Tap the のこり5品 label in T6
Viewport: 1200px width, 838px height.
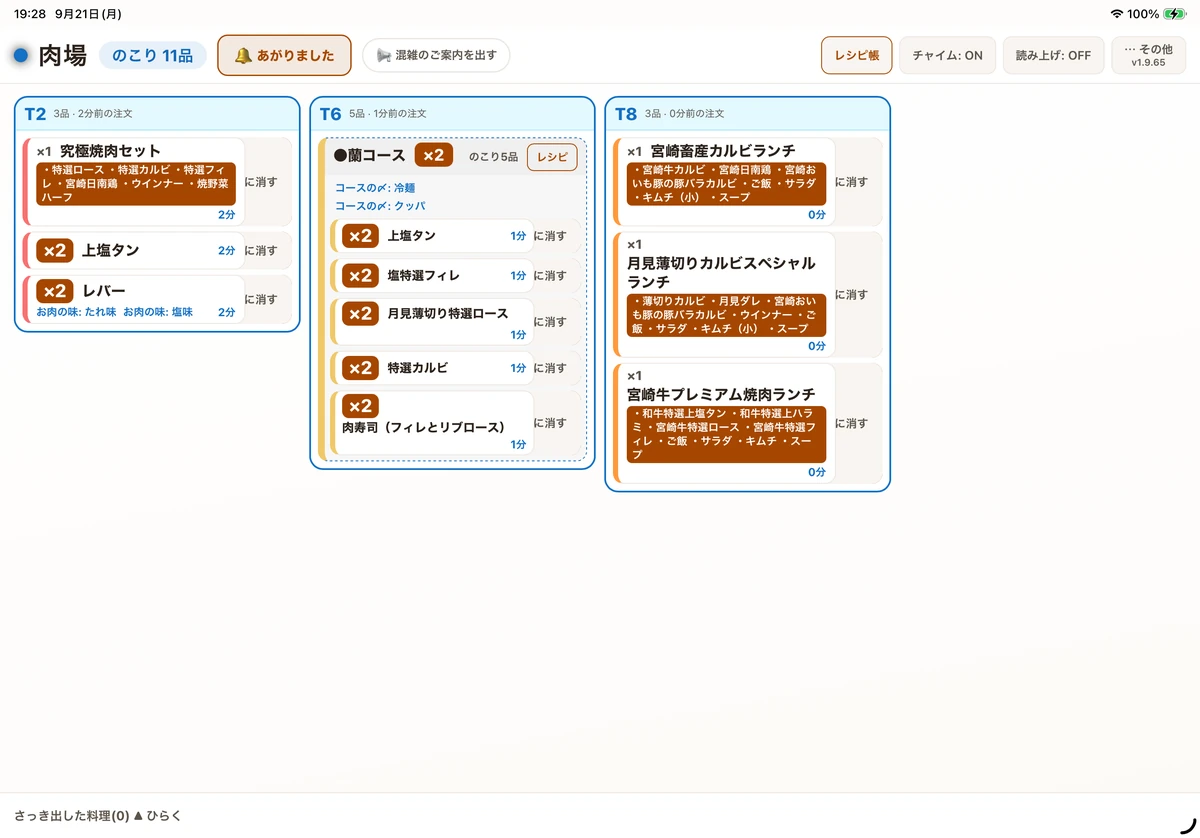pos(493,157)
